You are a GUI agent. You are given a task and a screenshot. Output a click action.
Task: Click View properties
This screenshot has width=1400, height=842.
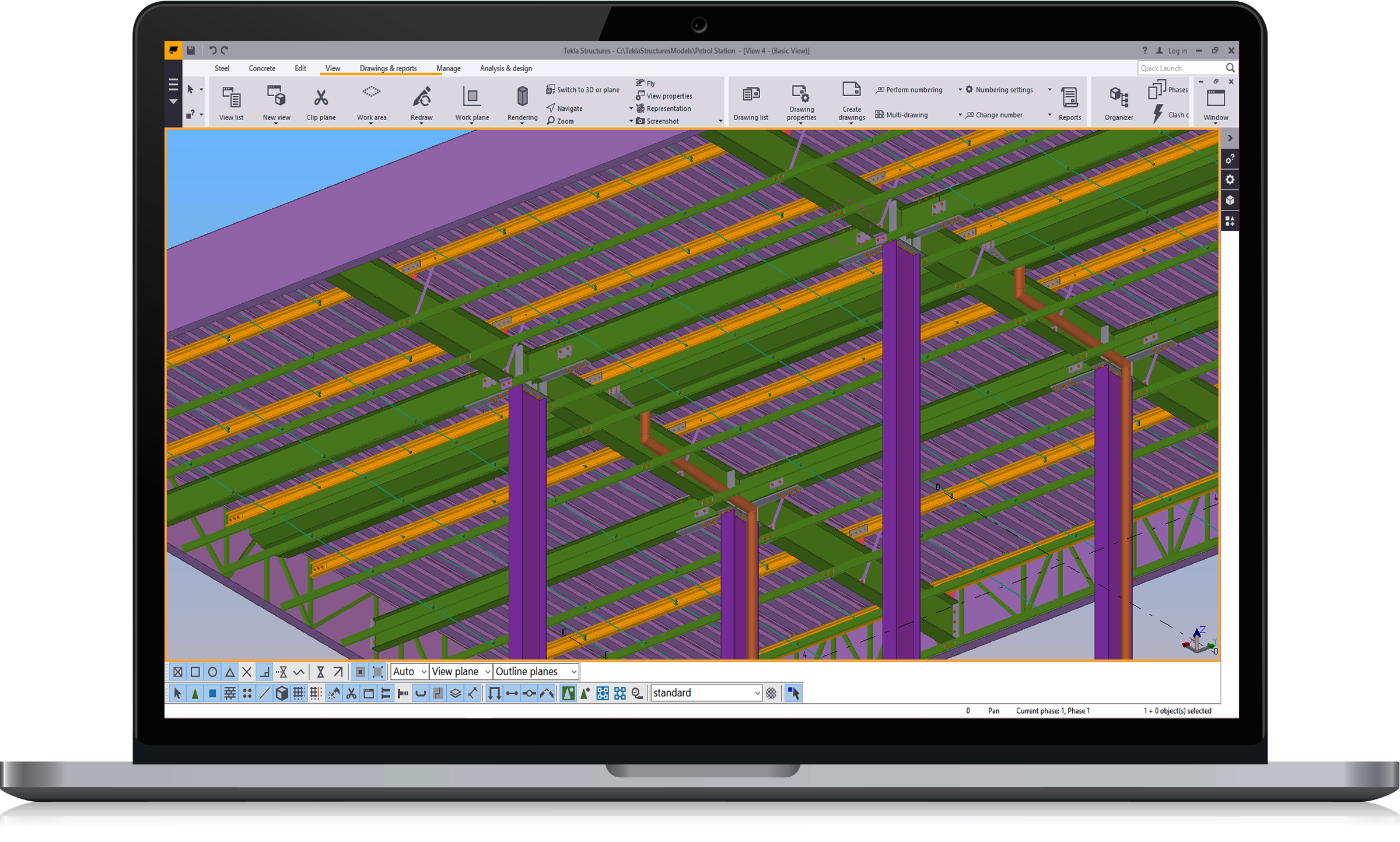pyautogui.click(x=664, y=96)
